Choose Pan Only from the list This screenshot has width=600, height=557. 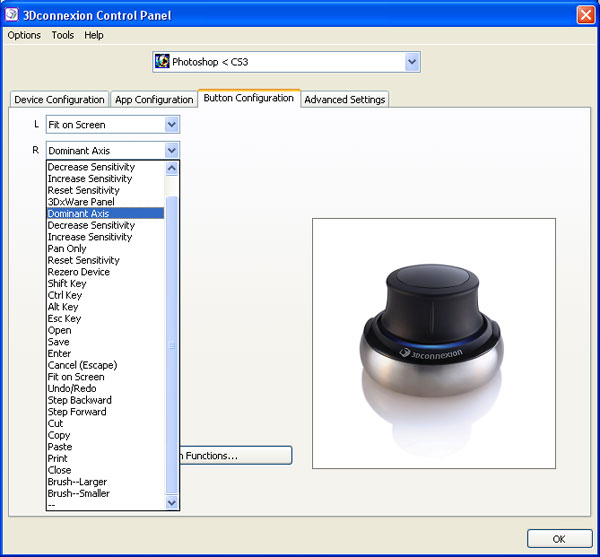click(x=105, y=248)
